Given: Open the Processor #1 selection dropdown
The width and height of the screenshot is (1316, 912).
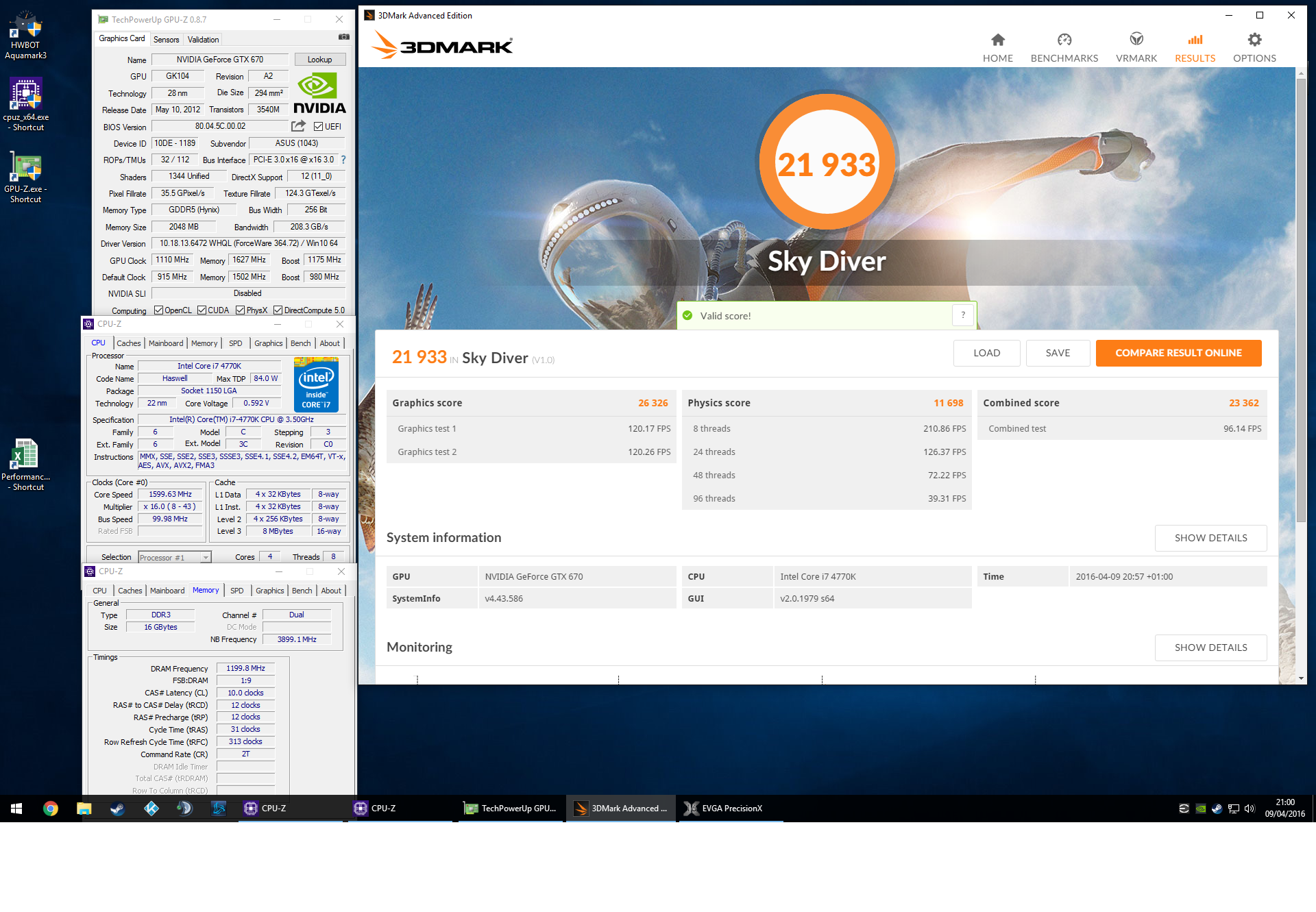Looking at the screenshot, I should [x=175, y=557].
